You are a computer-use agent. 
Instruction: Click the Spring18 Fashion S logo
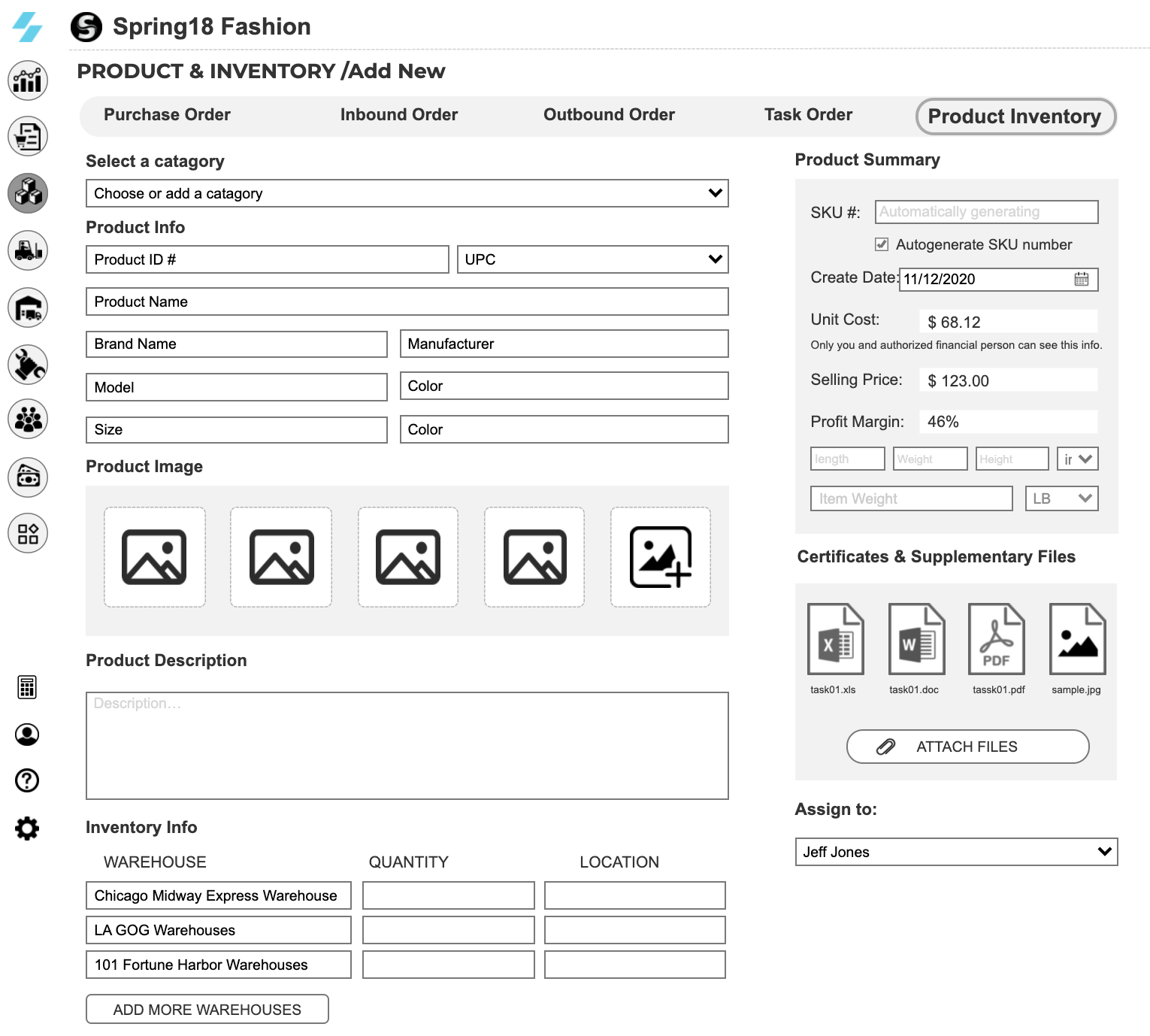pos(86,27)
